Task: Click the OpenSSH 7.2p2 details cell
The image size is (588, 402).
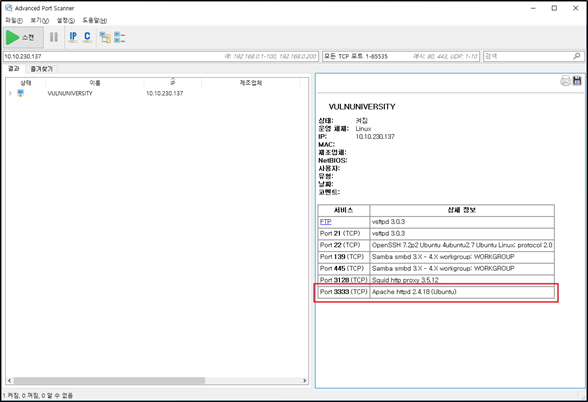Action: point(462,245)
